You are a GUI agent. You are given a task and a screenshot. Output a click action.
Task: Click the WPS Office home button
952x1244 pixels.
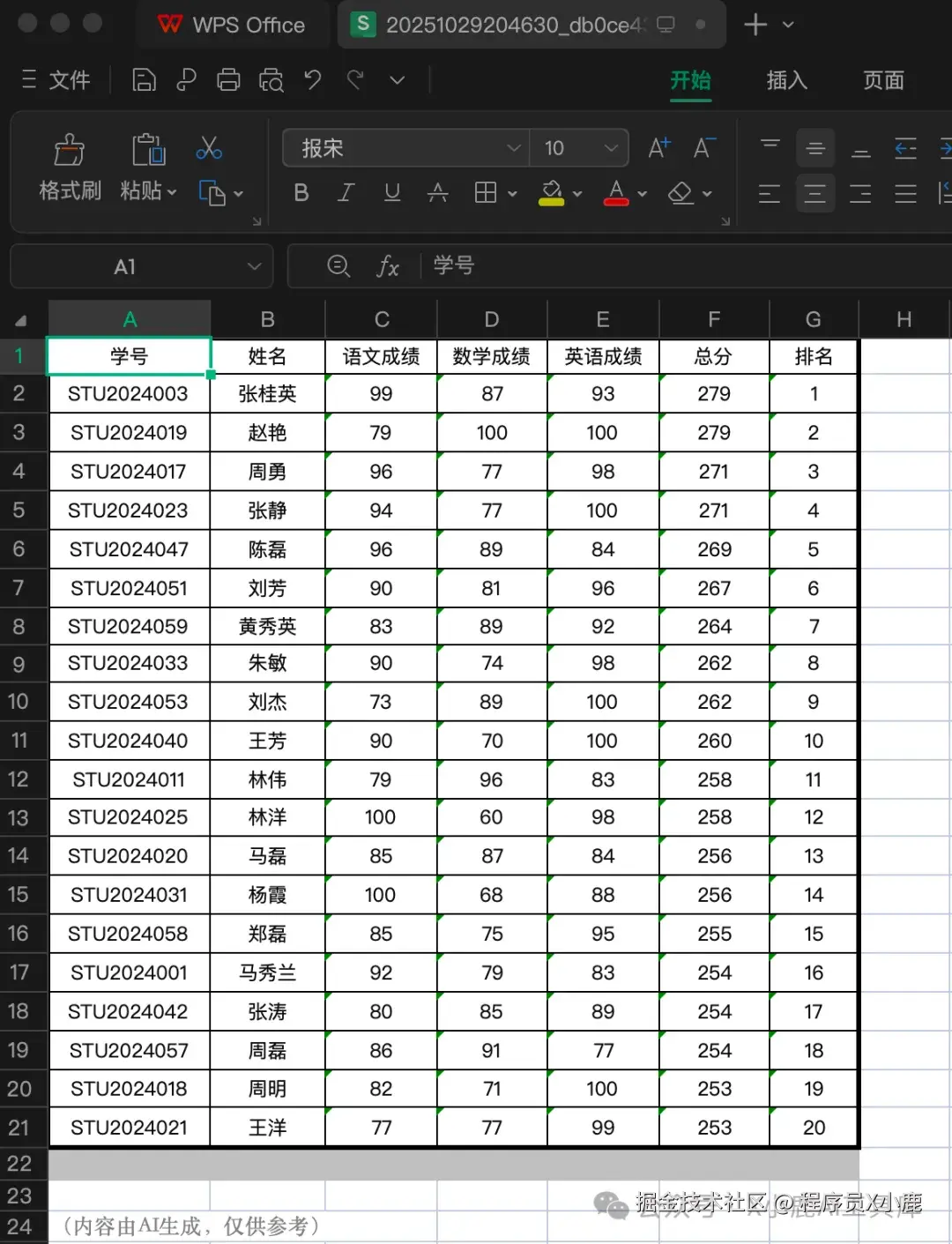tap(233, 25)
